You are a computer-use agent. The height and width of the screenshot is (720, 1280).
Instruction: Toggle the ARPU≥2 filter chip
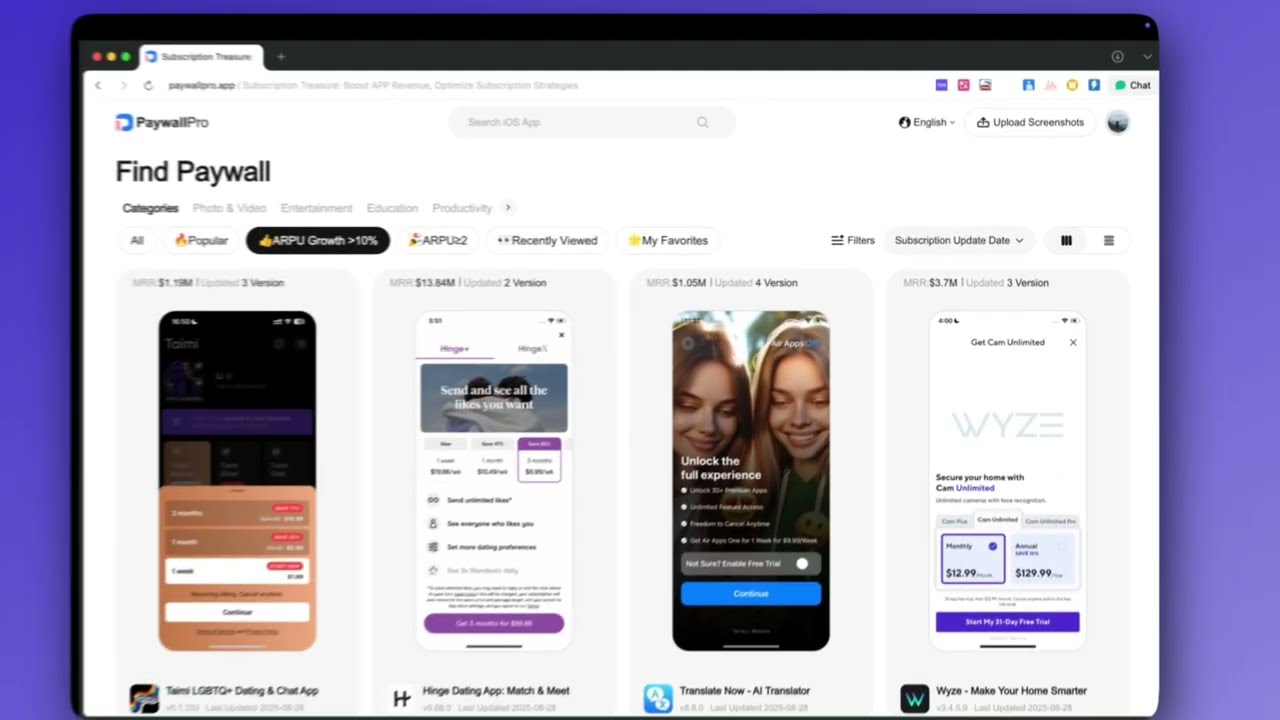click(x=437, y=240)
